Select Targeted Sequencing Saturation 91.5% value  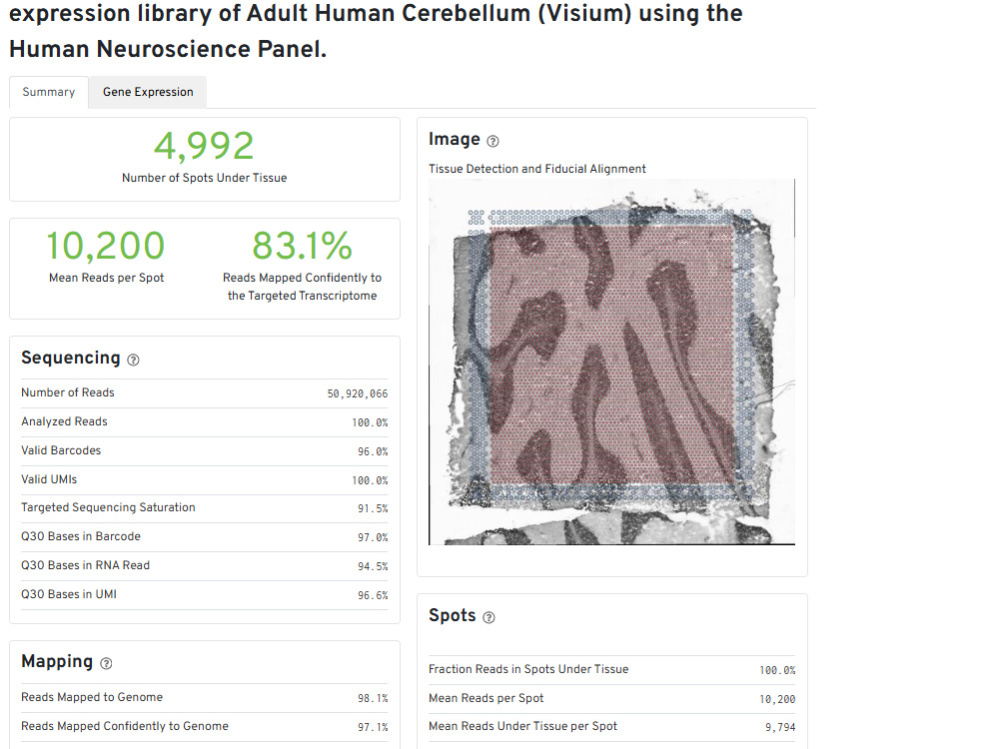click(372, 508)
